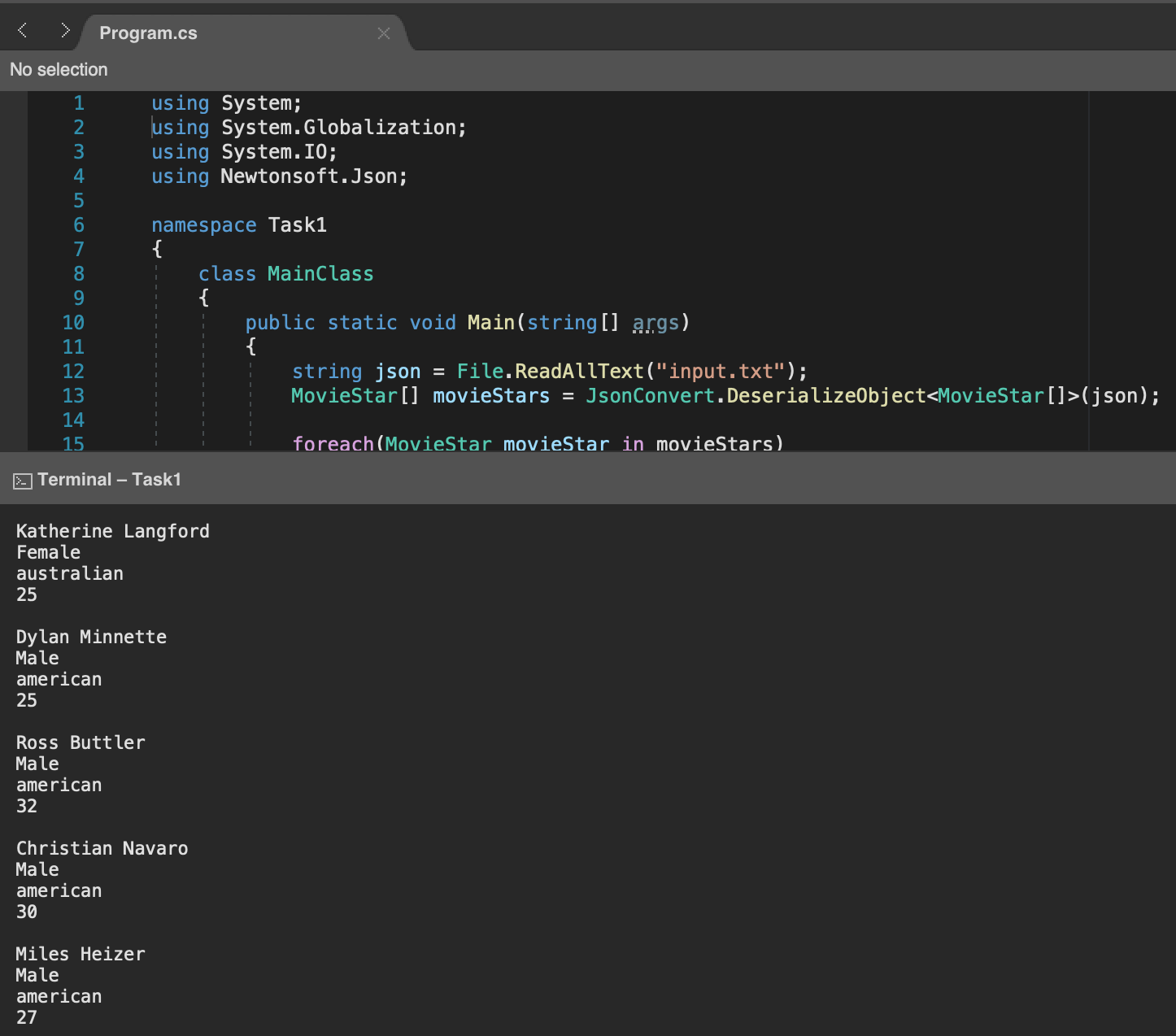This screenshot has width=1176, height=1036.
Task: Select the Program.cs tab
Action: [x=147, y=33]
